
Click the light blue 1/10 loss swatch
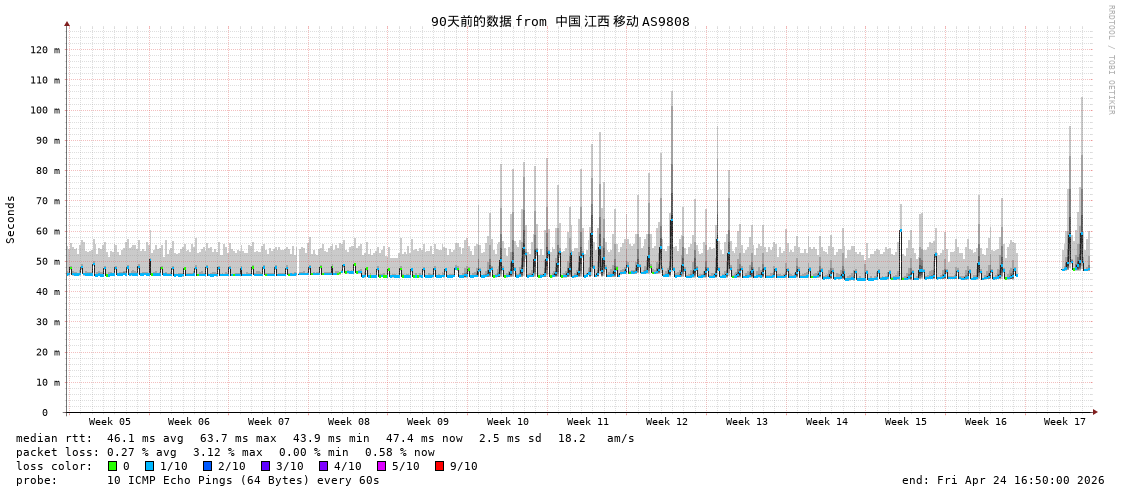149,466
